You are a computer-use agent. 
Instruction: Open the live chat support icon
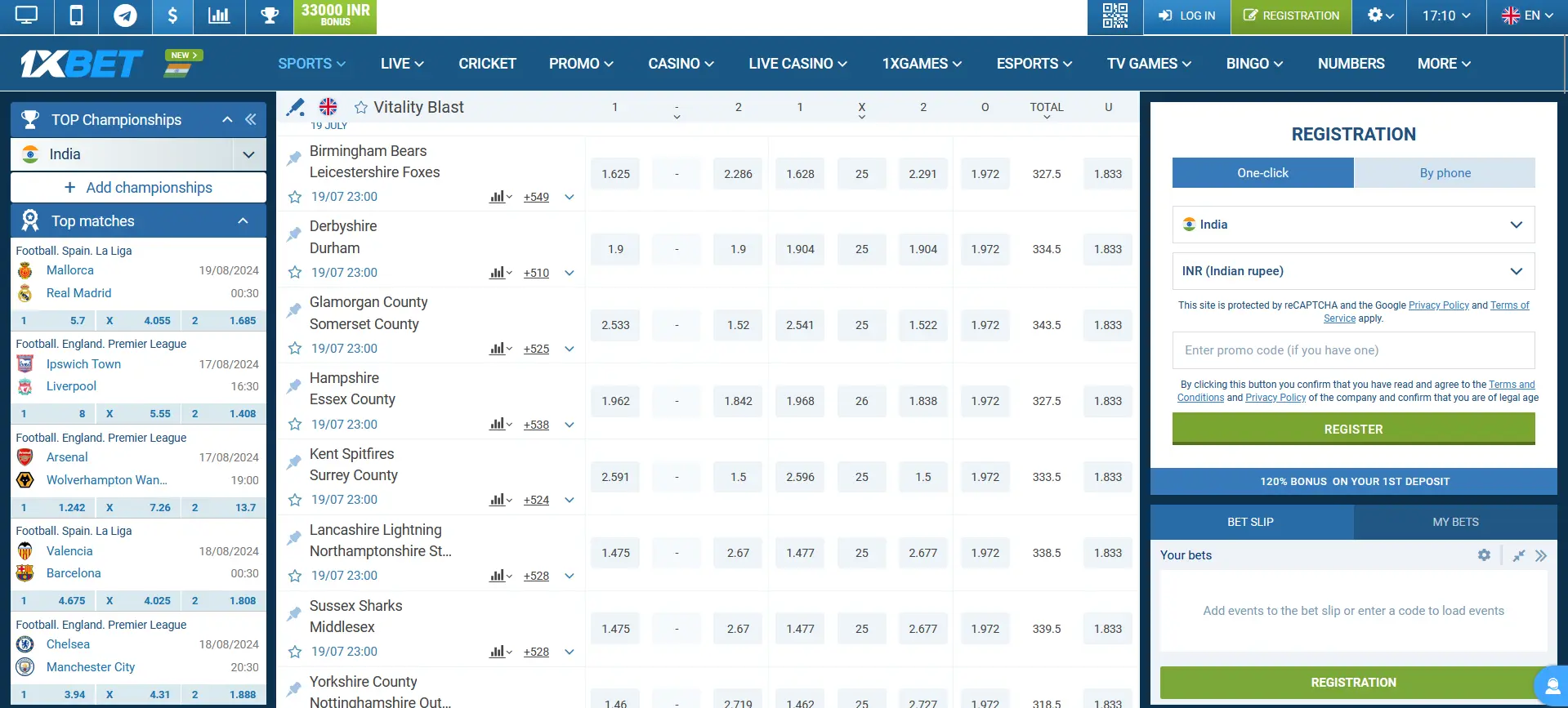tap(1552, 685)
